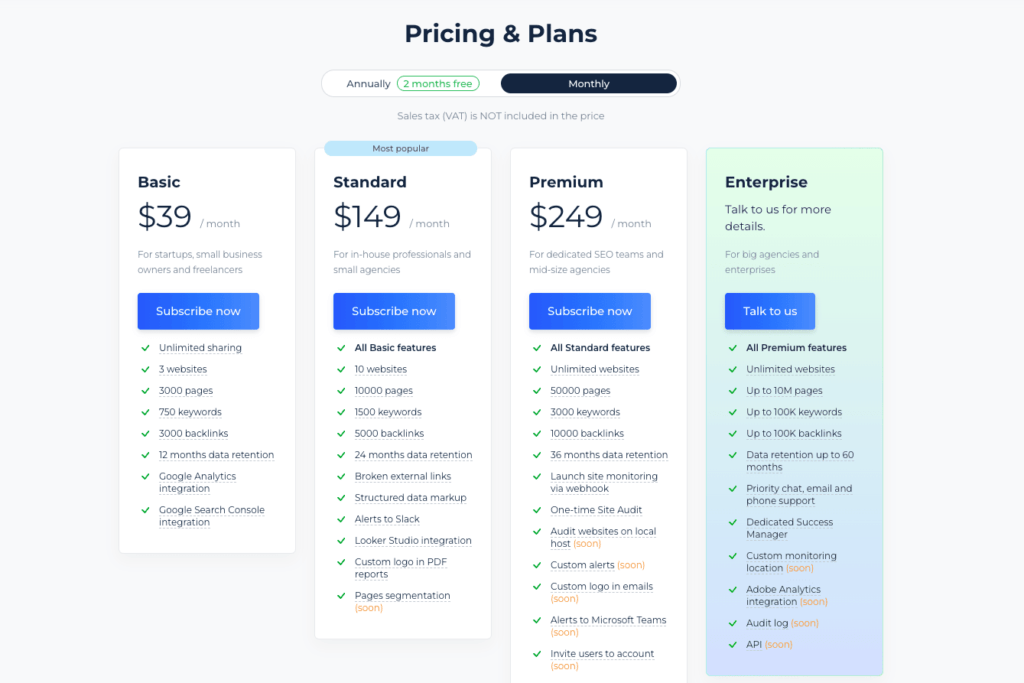This screenshot has height=683, width=1024.
Task: Click the checkmark next to Enterprise API feature
Action: click(x=734, y=644)
